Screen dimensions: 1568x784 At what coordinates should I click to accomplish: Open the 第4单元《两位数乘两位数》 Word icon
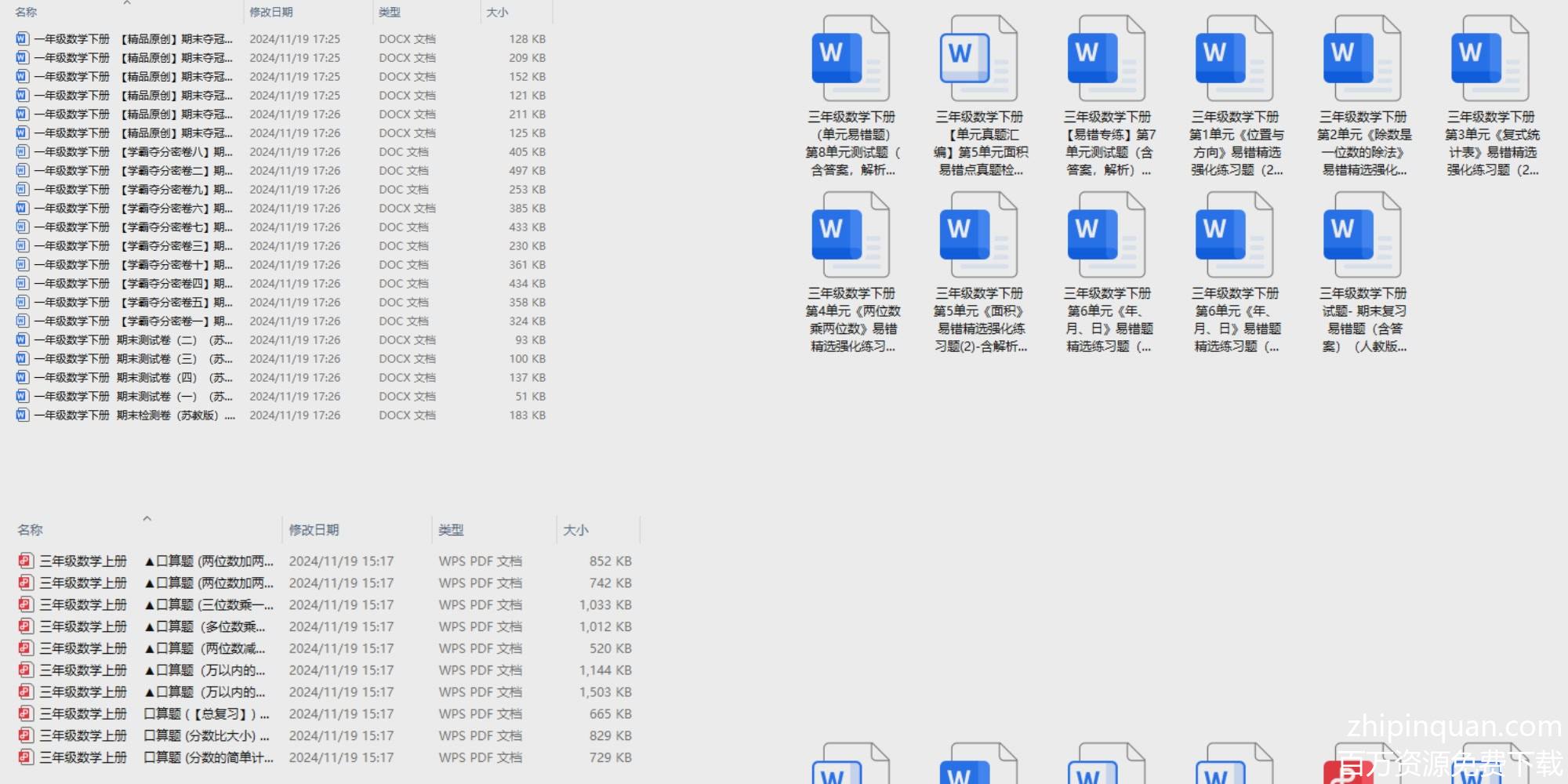[851, 235]
